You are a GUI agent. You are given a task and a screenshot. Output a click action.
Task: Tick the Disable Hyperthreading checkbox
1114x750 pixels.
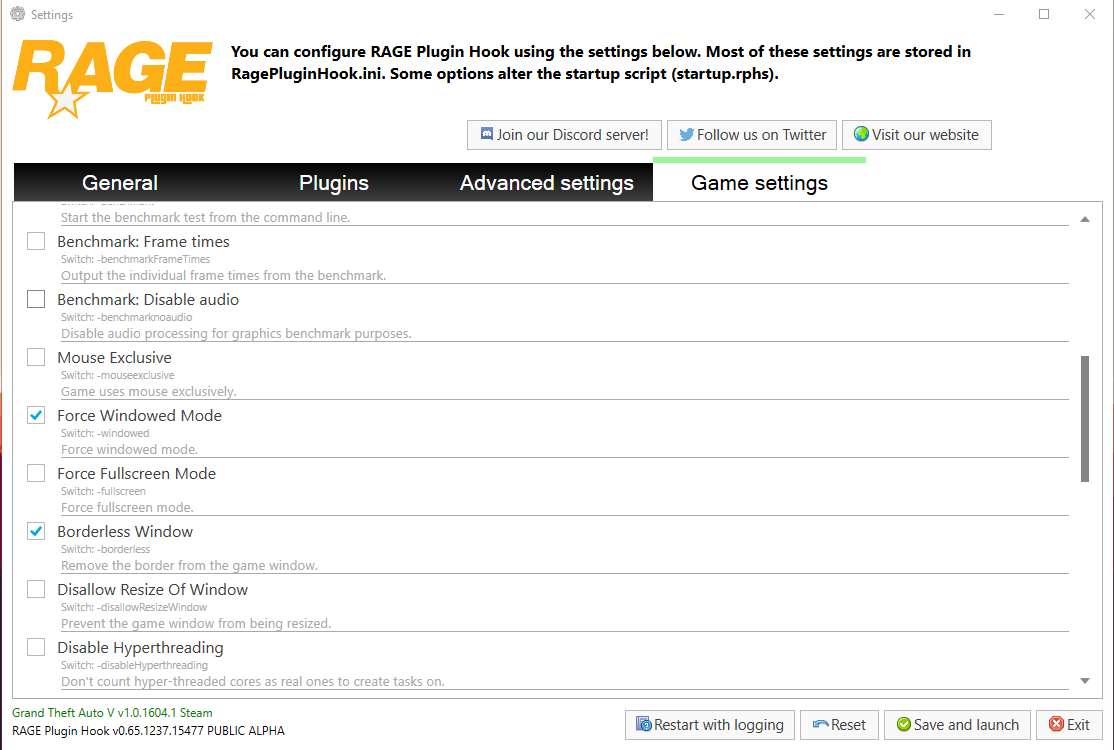(x=36, y=647)
